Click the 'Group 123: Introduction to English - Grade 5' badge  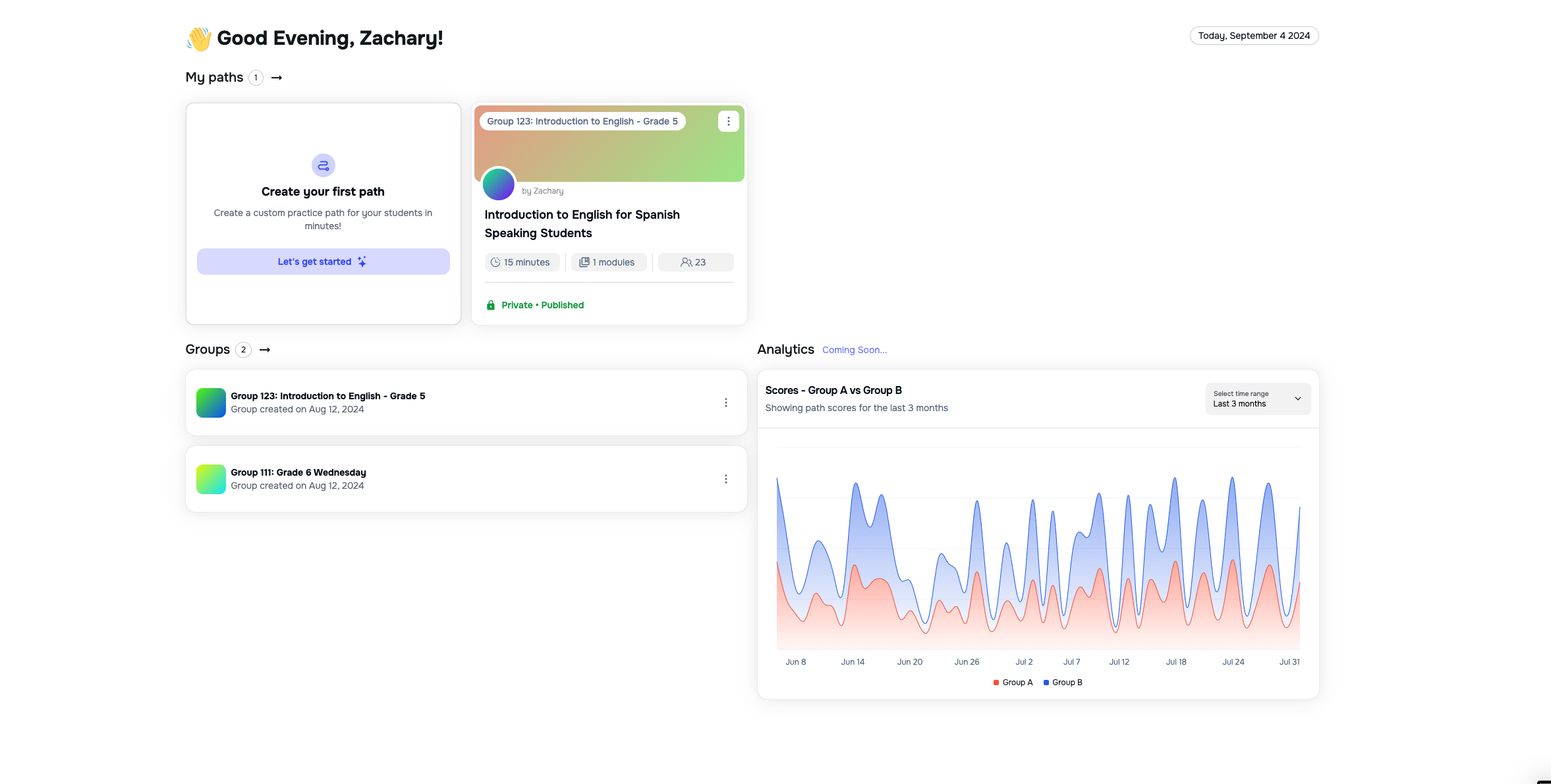(582, 121)
